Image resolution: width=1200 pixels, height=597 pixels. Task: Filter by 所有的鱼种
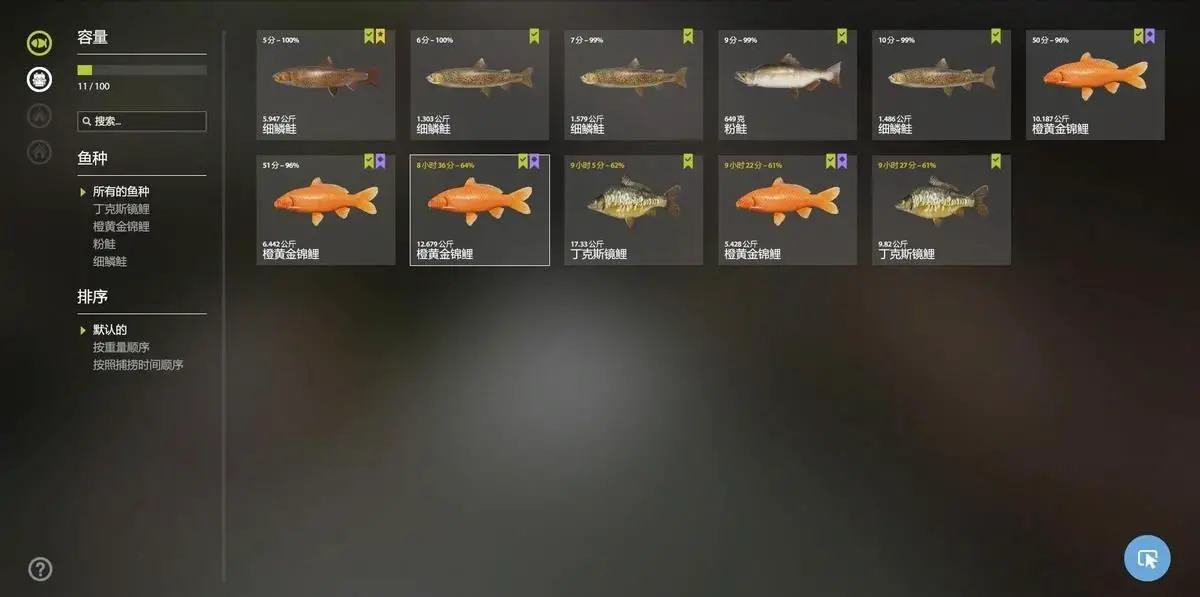point(121,191)
